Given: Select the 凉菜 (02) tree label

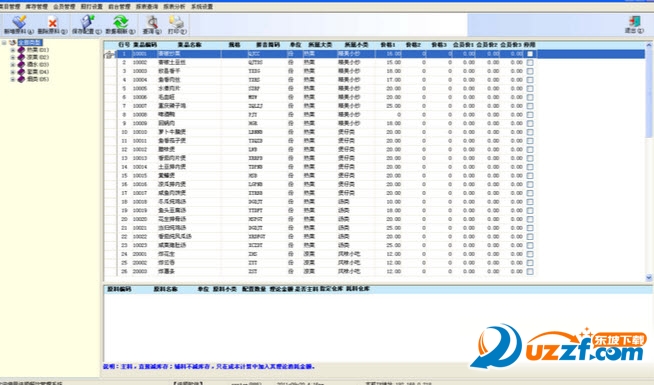Looking at the screenshot, I should click(x=38, y=57).
